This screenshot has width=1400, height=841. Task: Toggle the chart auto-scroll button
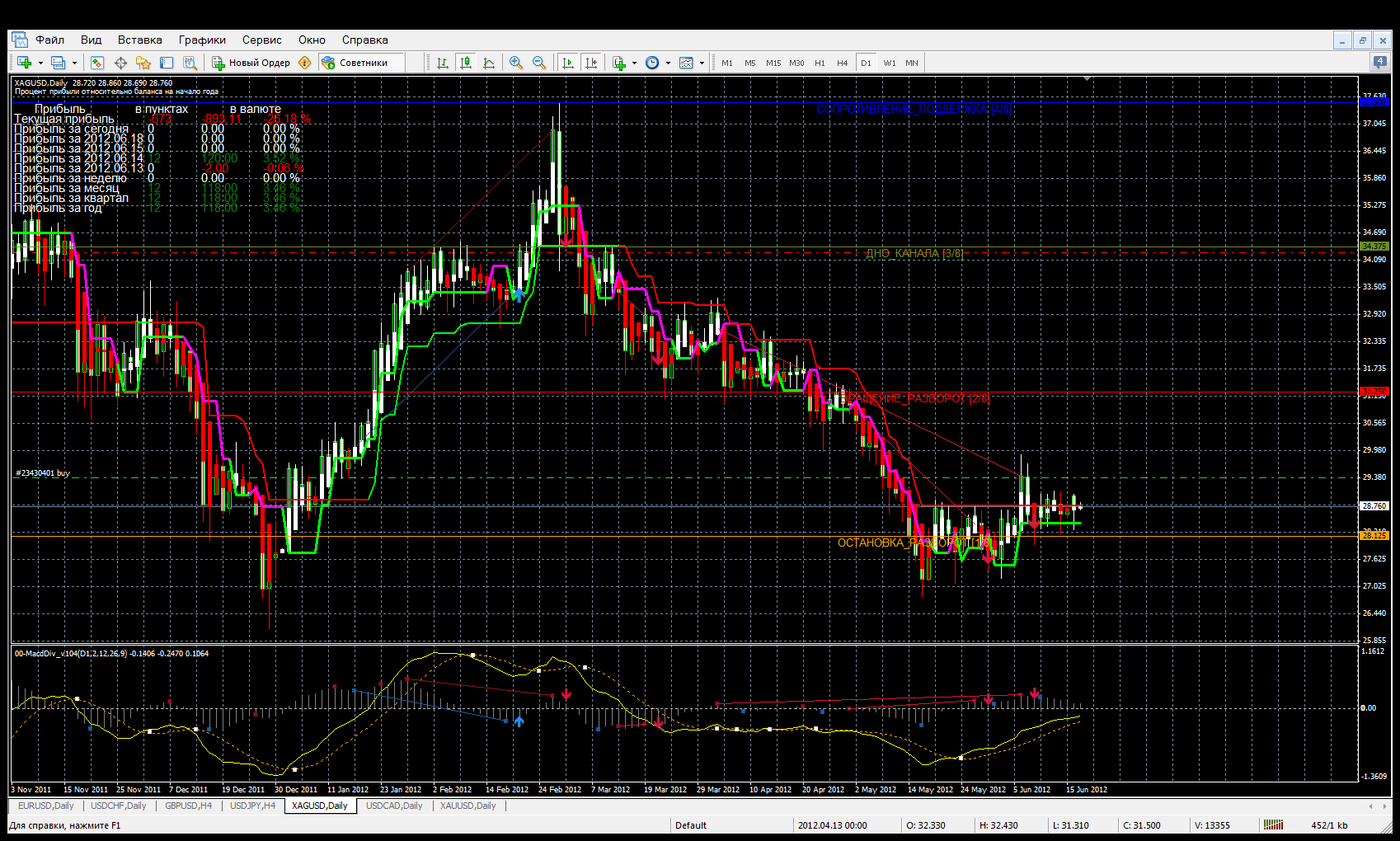tap(568, 63)
